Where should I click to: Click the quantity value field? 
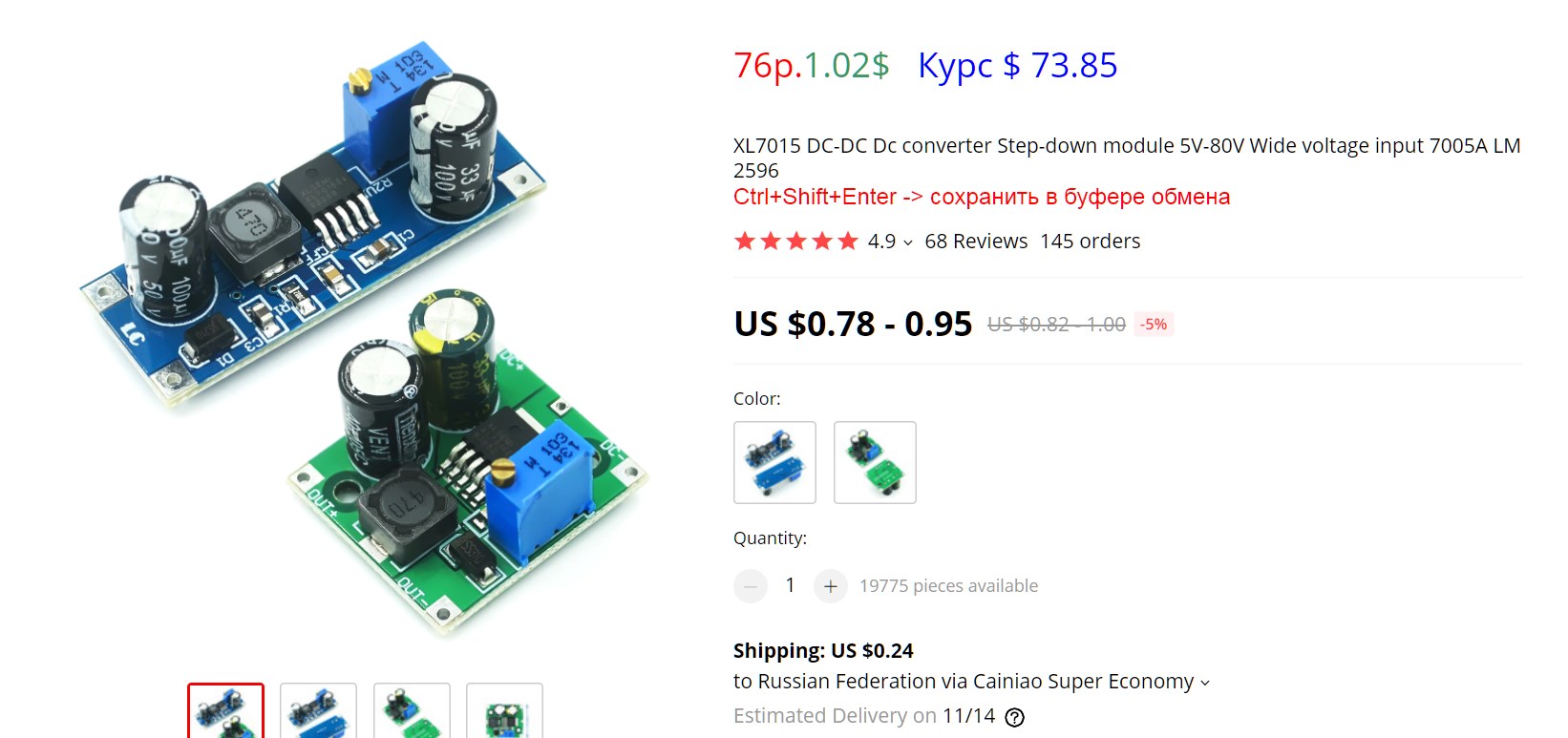[791, 585]
